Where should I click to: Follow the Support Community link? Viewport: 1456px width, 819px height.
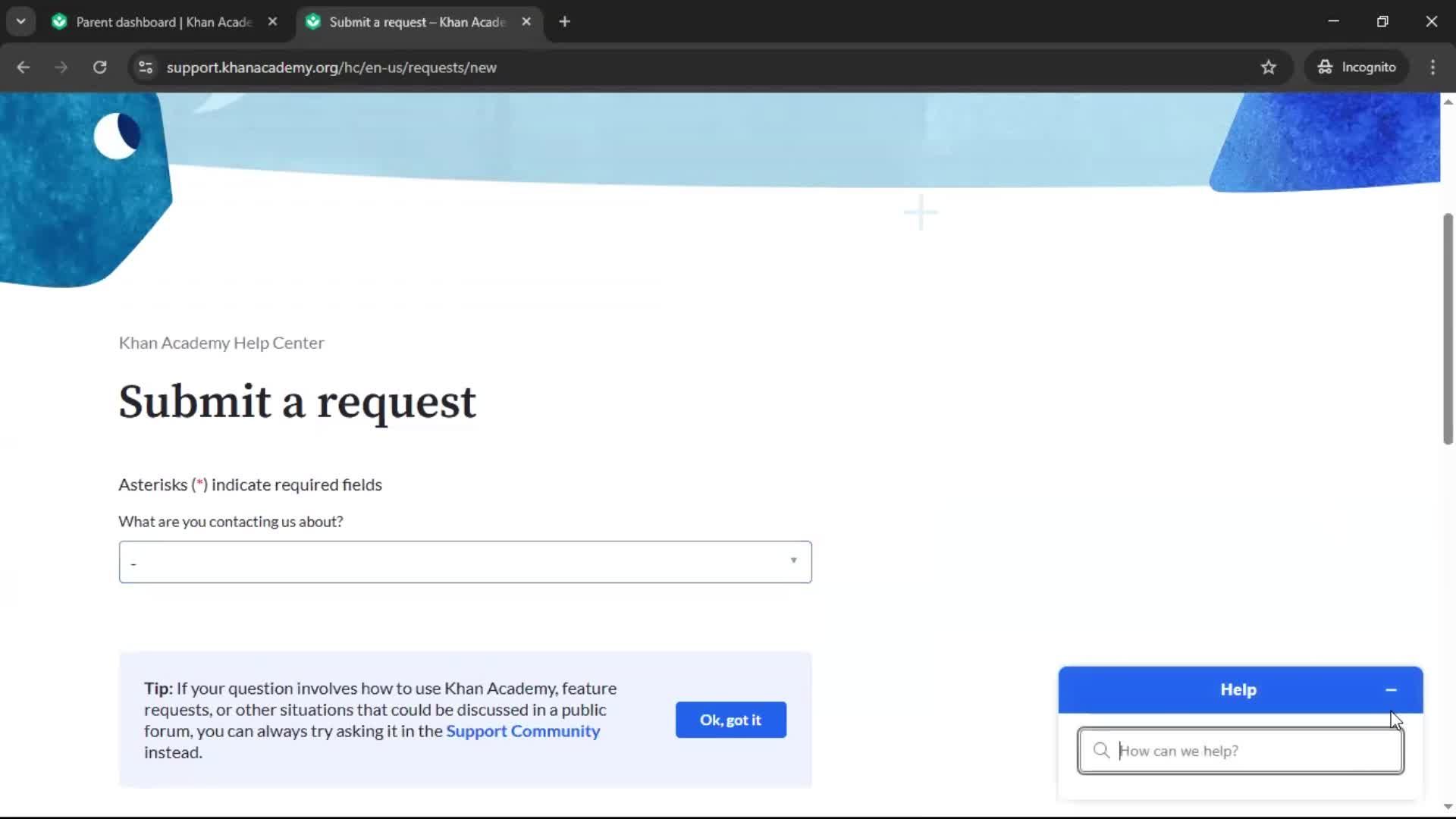pos(522,731)
